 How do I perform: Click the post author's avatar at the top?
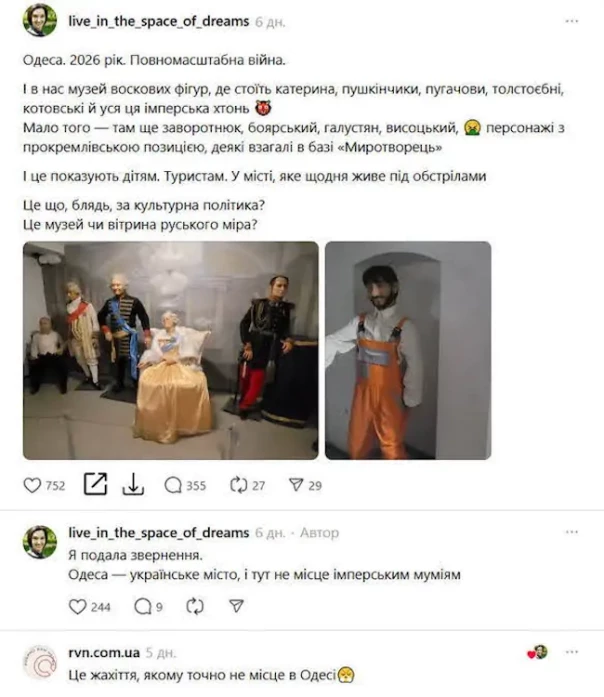coord(40,20)
